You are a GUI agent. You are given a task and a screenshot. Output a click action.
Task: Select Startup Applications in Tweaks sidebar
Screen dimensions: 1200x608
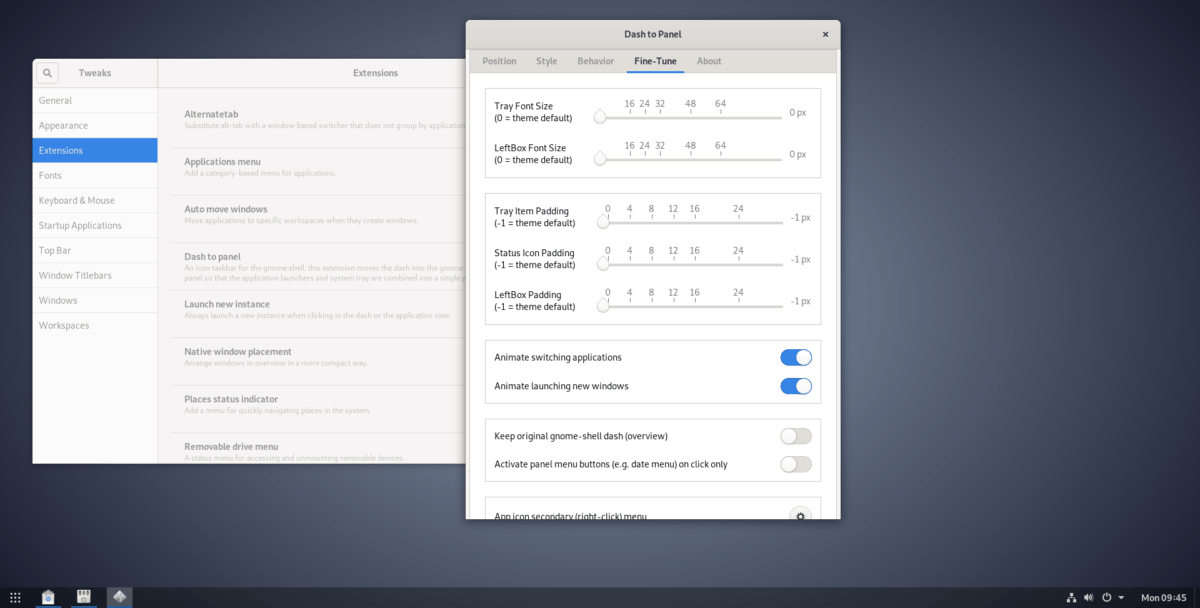tap(95, 225)
